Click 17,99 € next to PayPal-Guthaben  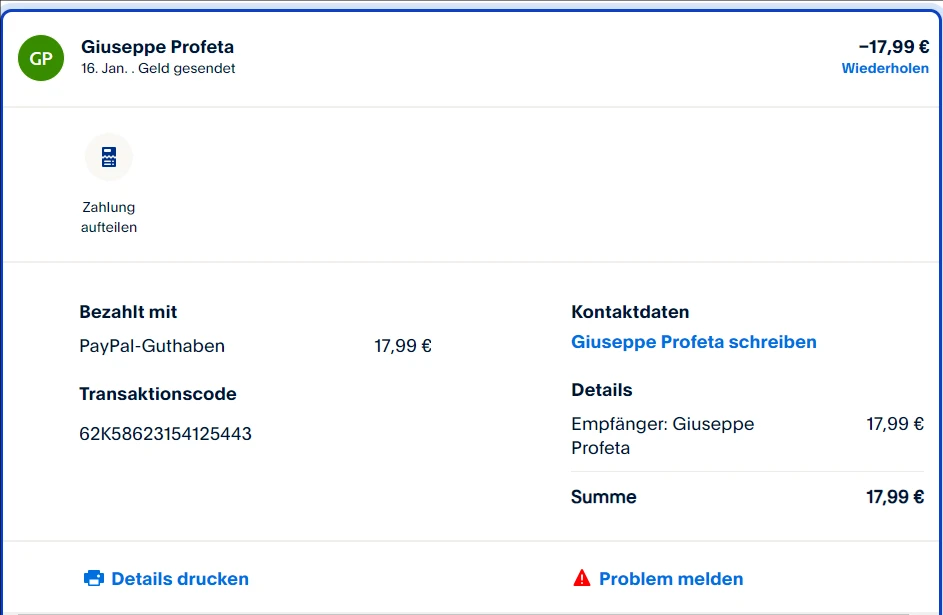tap(403, 346)
